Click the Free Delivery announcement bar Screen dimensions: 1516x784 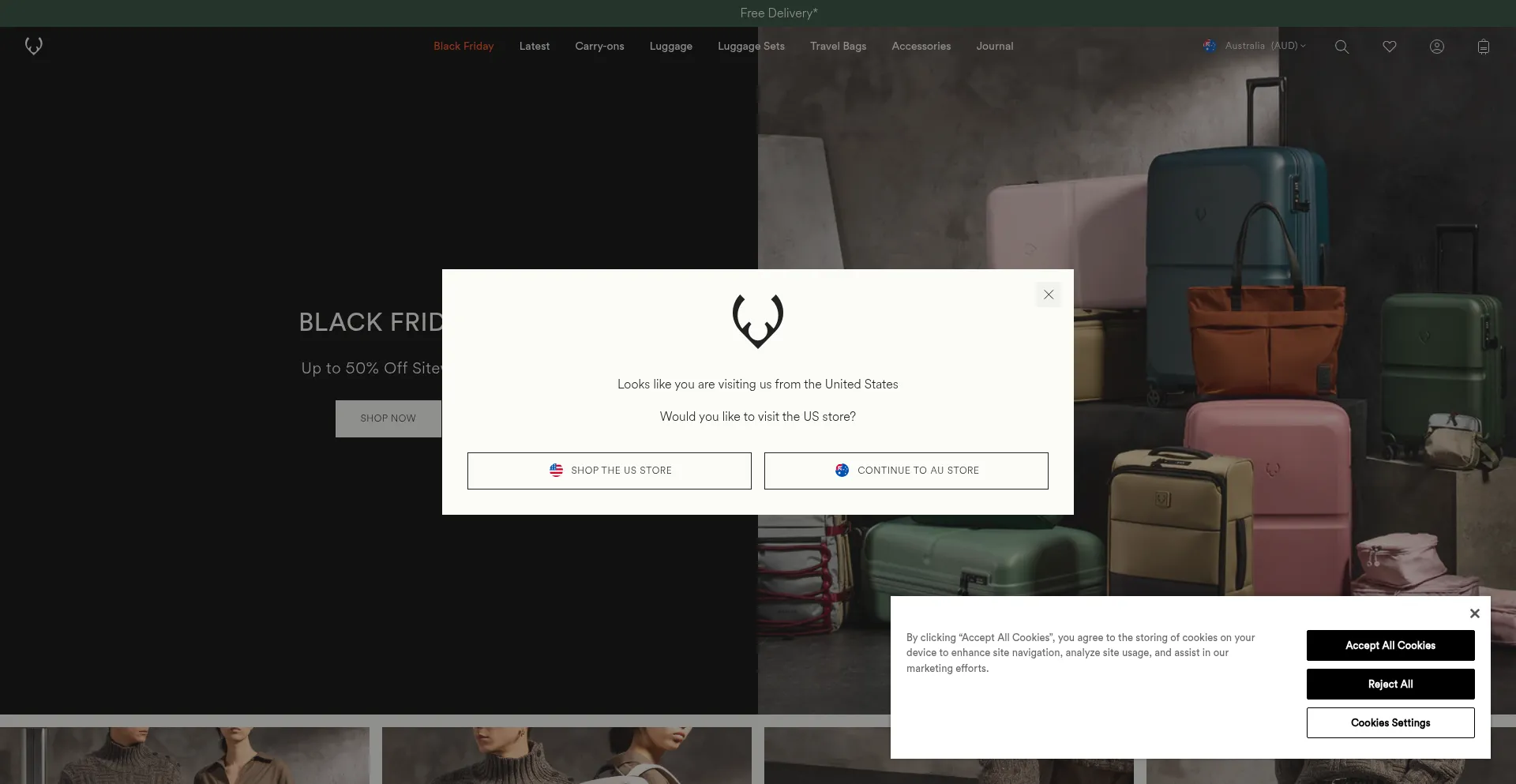point(779,13)
